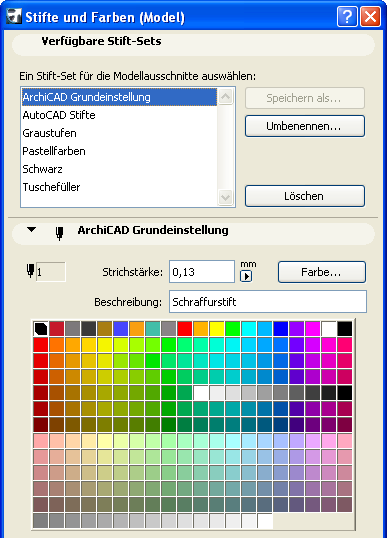The height and width of the screenshot is (538, 387).
Task: Select Graustufen pen set
Action: click(119, 133)
